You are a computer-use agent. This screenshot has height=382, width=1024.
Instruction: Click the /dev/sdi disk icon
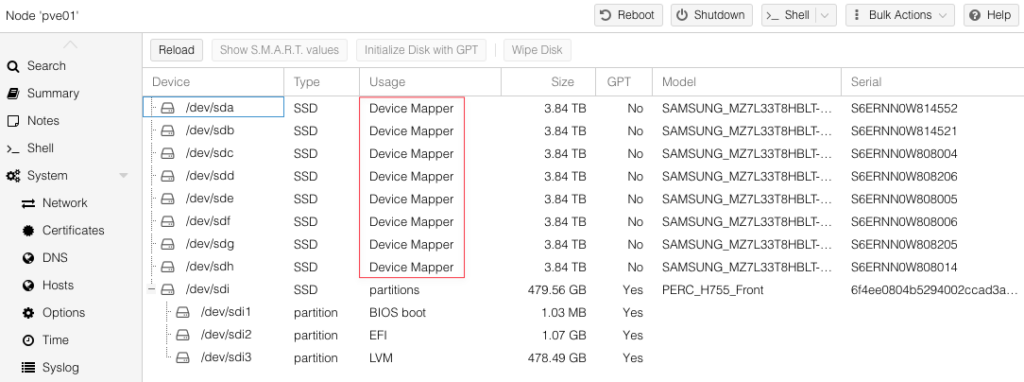tap(168, 289)
